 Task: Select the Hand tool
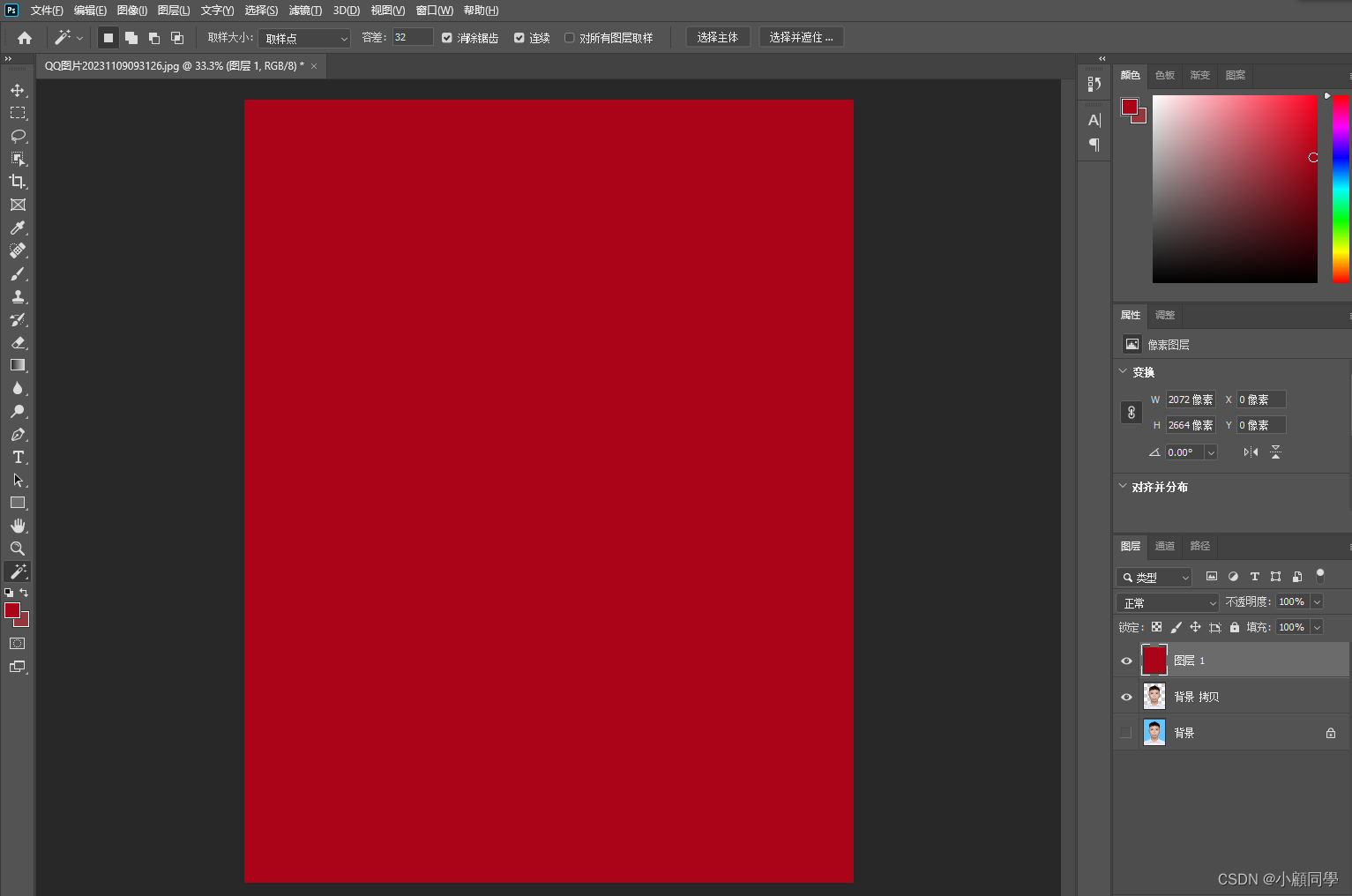pyautogui.click(x=18, y=526)
